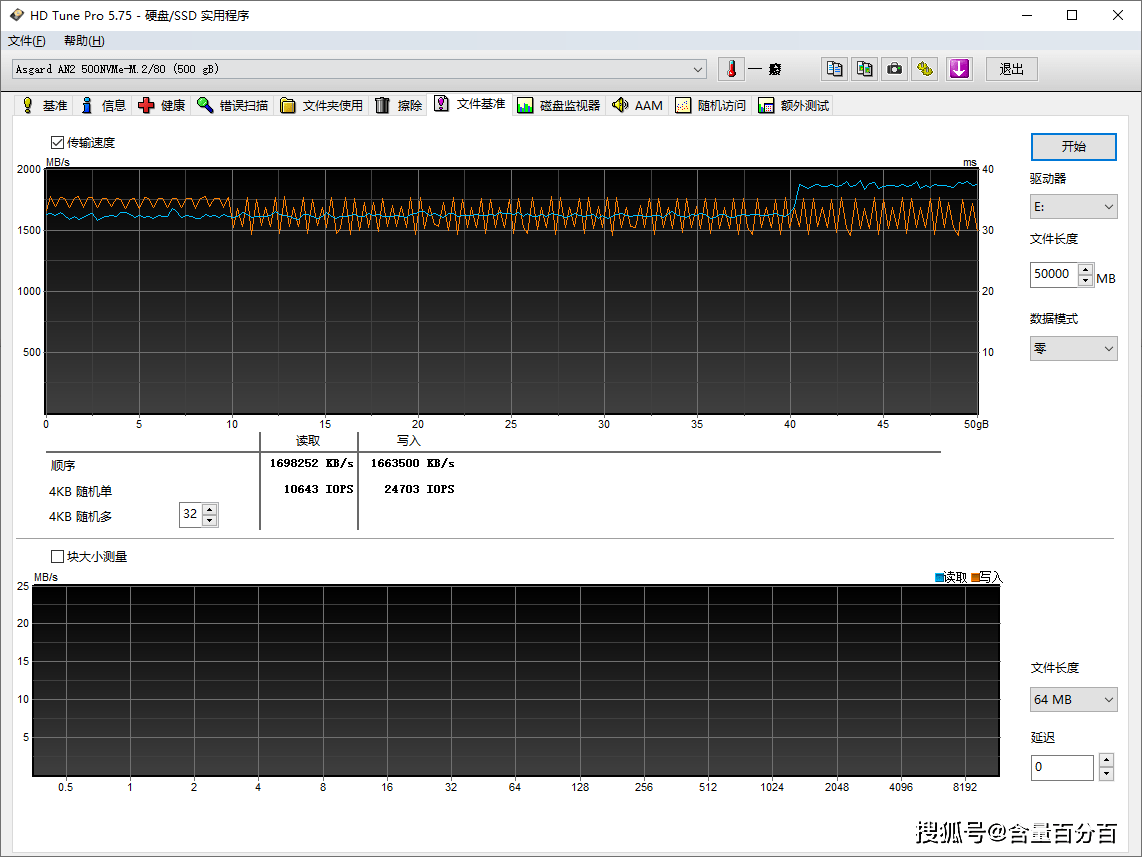Click the 退出 button
The image size is (1142, 857).
[1011, 69]
